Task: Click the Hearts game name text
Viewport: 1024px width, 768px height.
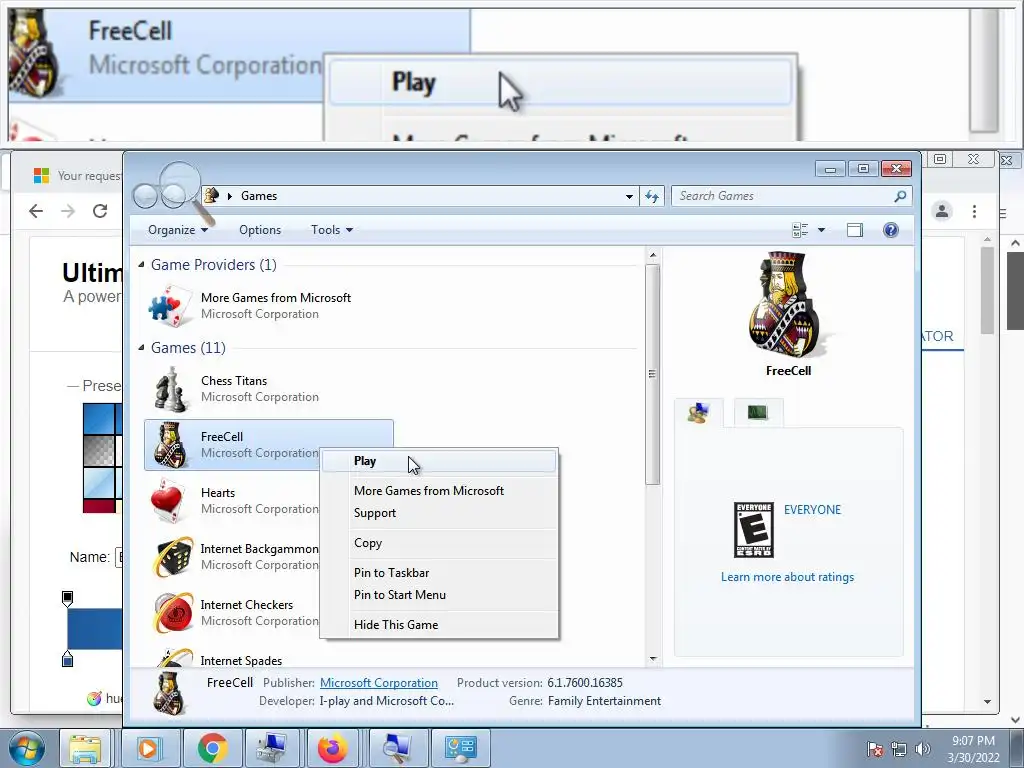Action: click(x=217, y=493)
